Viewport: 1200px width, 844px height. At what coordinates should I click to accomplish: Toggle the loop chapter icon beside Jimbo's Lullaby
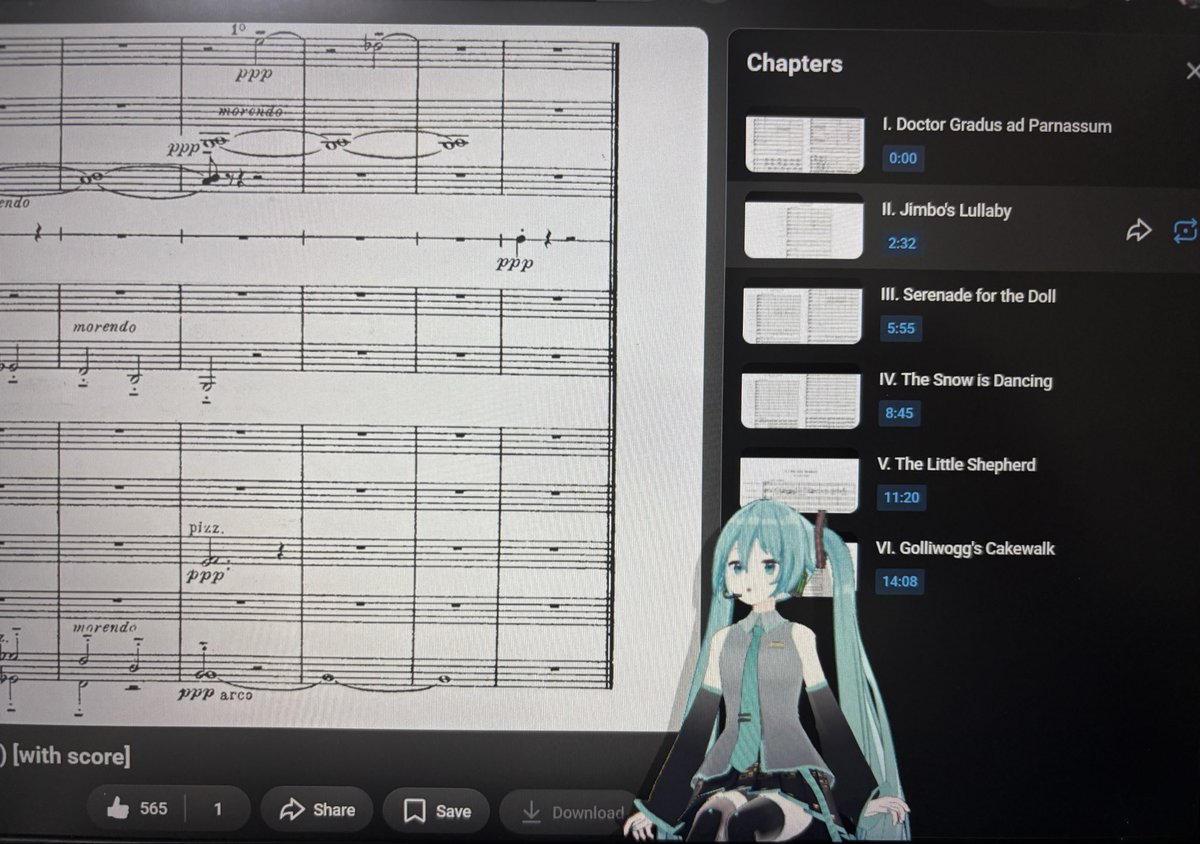click(x=1185, y=231)
